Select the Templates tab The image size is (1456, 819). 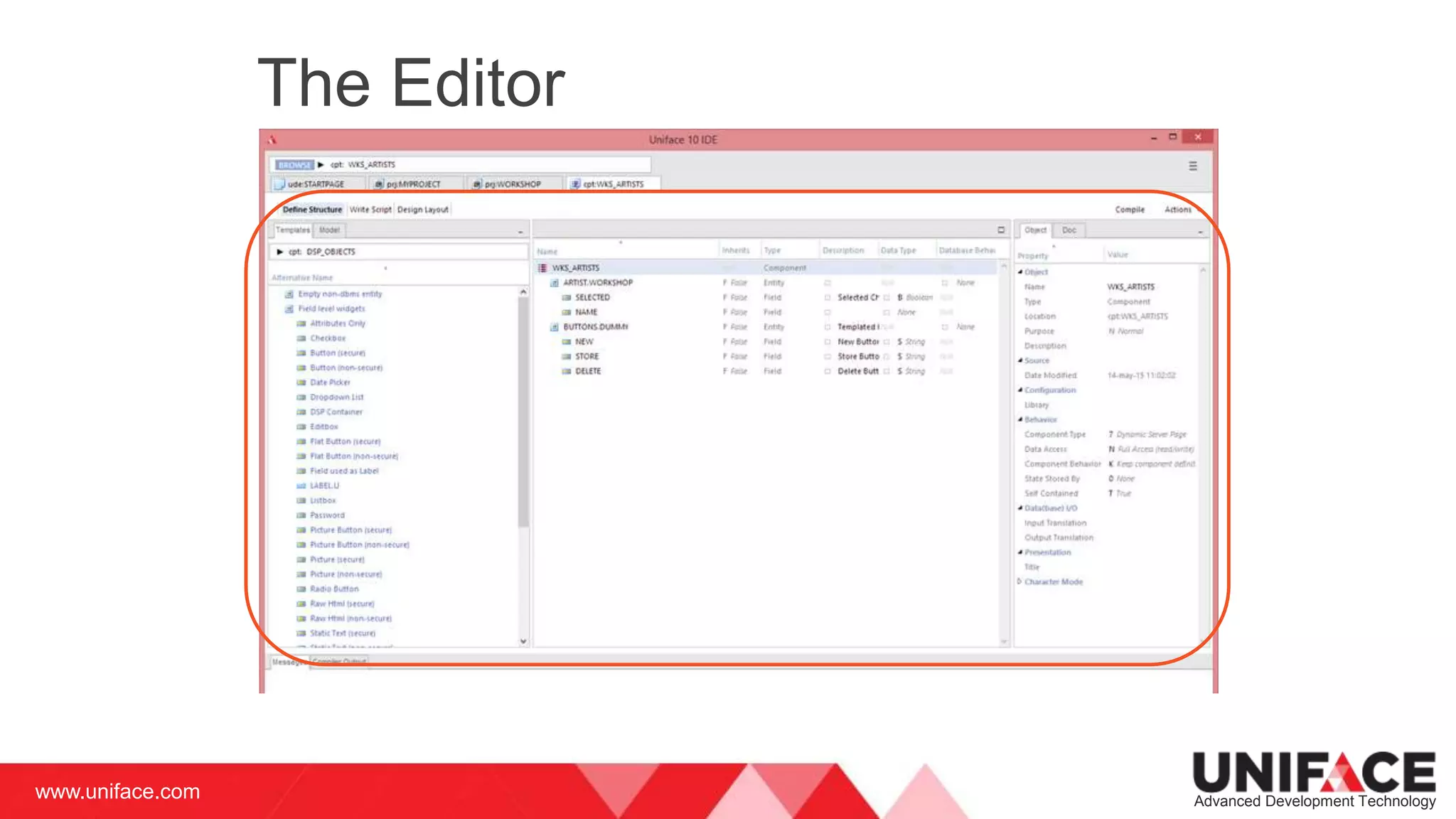tap(293, 230)
